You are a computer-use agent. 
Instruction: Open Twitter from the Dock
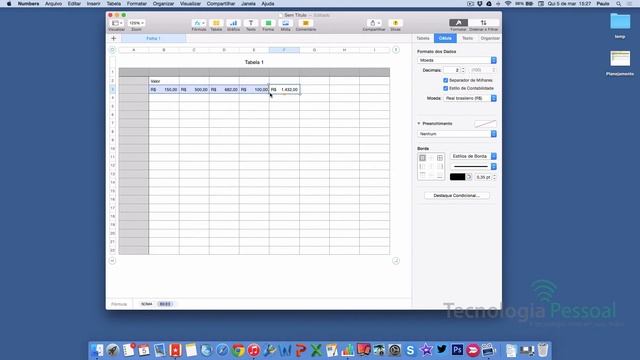tap(442, 350)
